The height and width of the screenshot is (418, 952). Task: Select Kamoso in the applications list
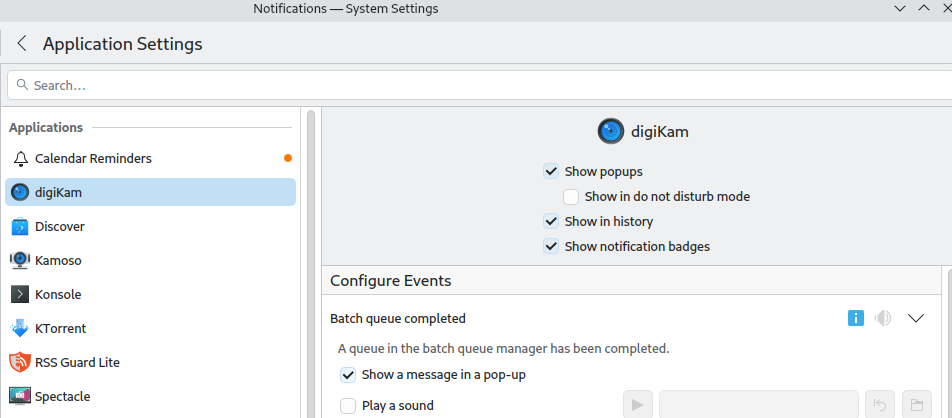pos(57,260)
